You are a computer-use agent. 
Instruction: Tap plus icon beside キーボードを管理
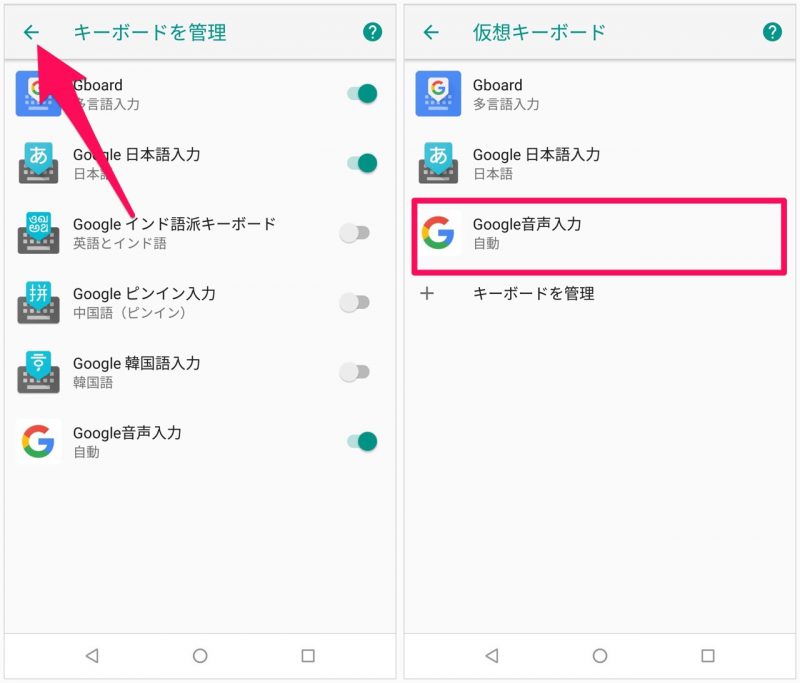click(427, 293)
